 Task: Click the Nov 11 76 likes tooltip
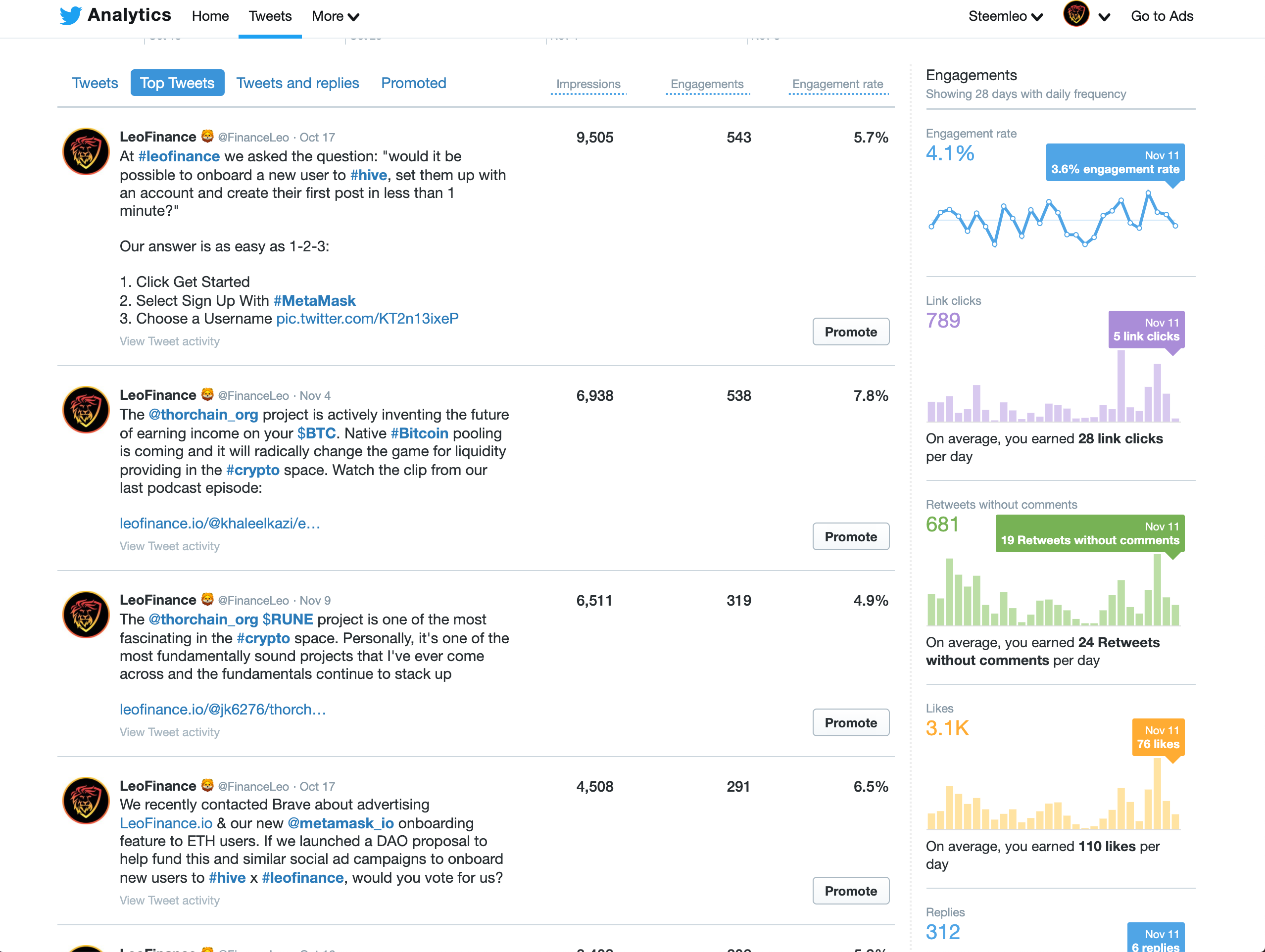pyautogui.click(x=1158, y=738)
